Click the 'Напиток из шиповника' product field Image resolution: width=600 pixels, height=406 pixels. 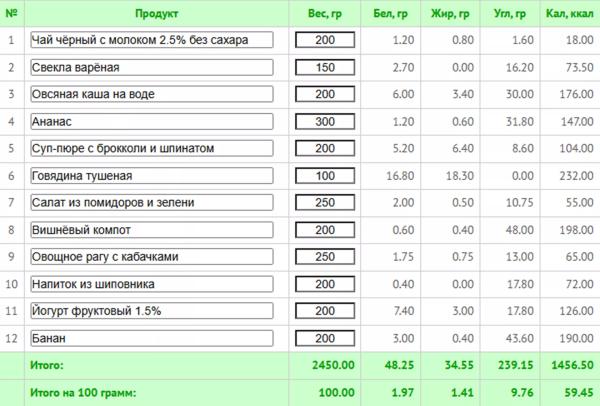coord(151,283)
